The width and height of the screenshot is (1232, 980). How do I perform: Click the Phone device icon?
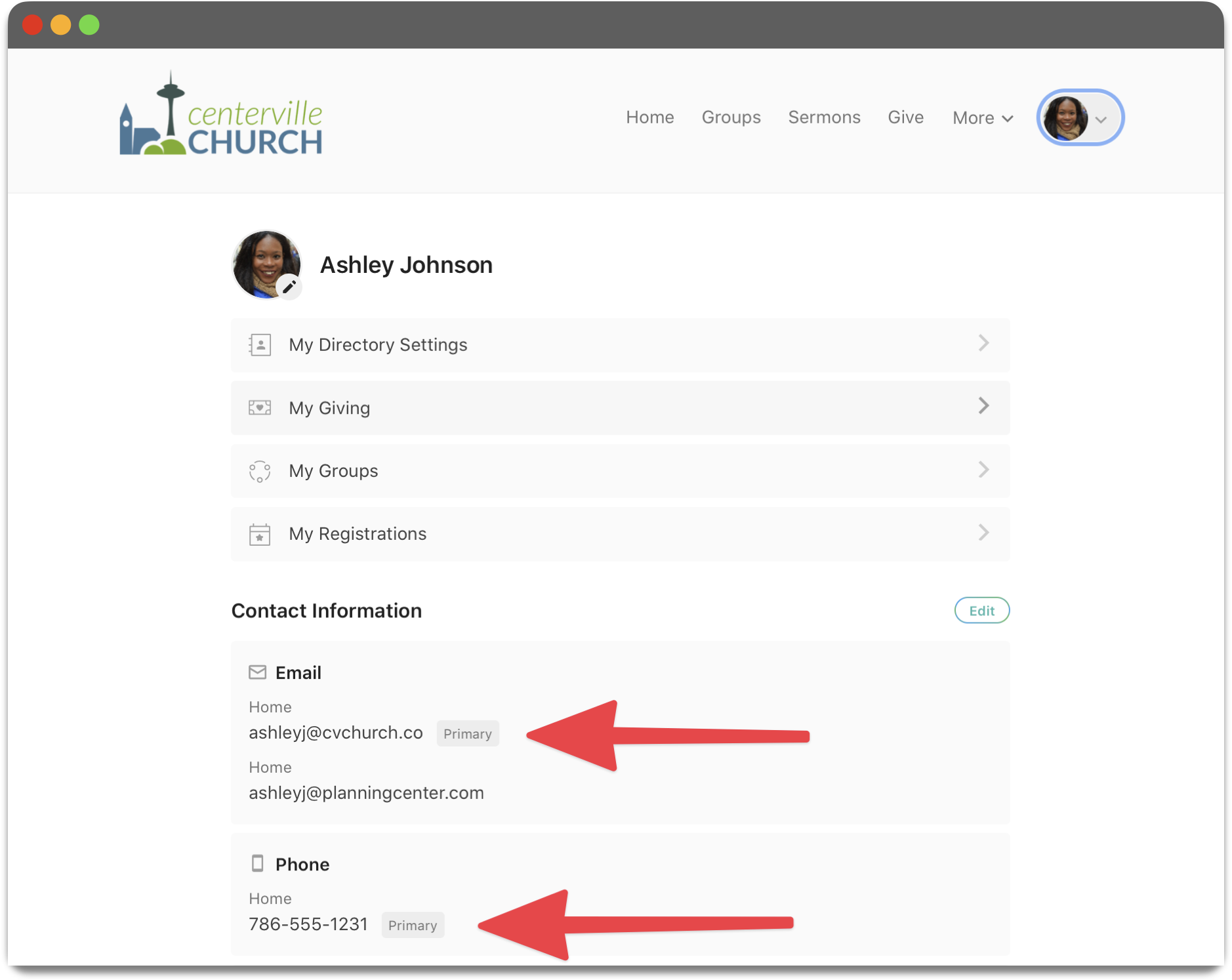(x=257, y=863)
